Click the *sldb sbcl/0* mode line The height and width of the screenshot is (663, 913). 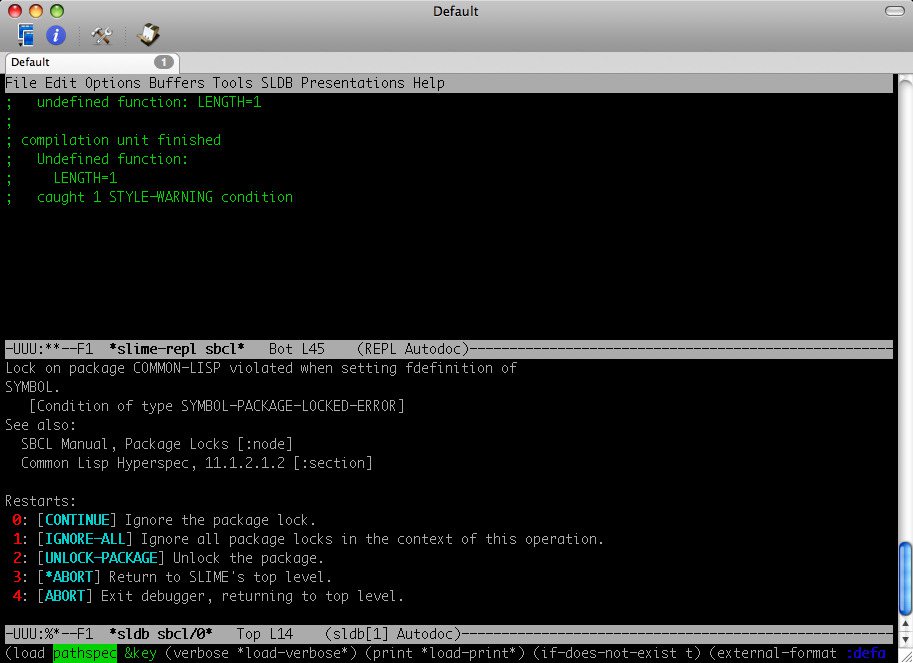click(448, 634)
